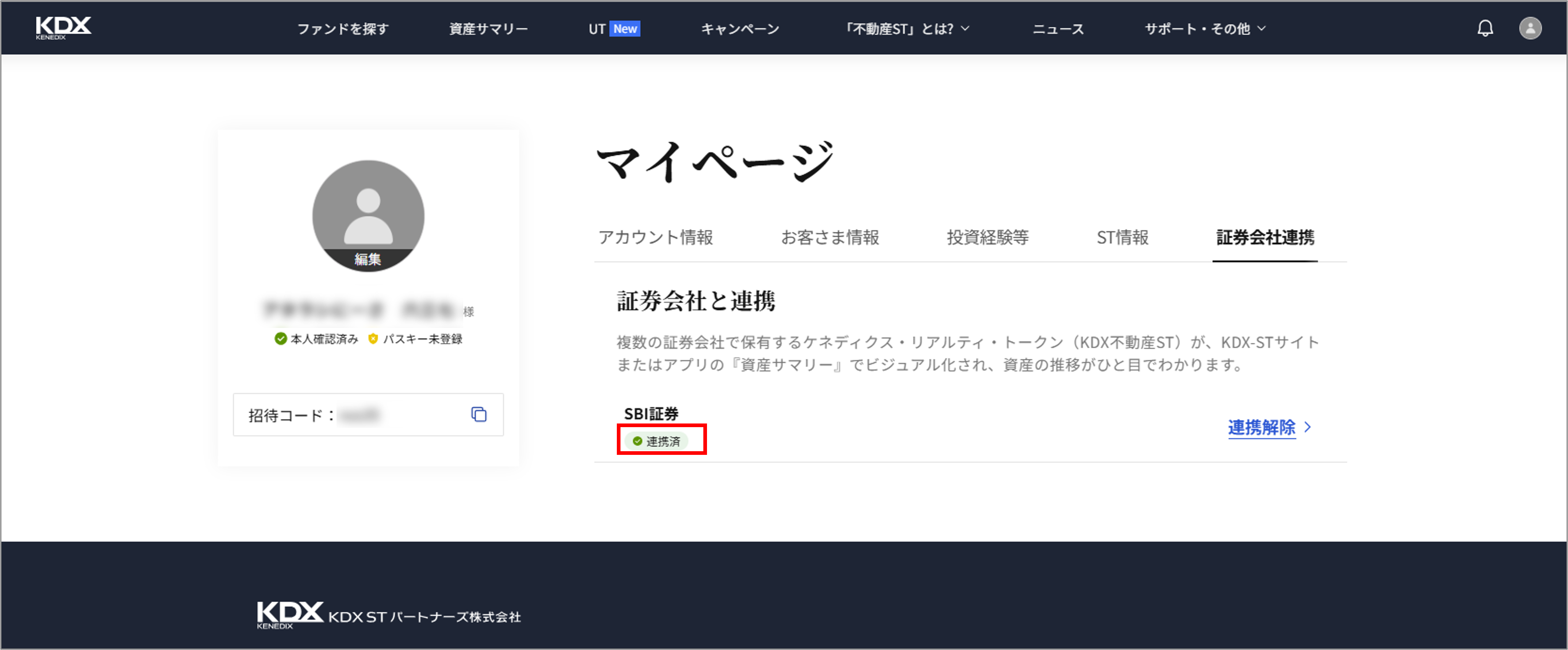Screen dimensions: 1568x650
Task: Switch to the アカウント情報 tab
Action: 656,237
